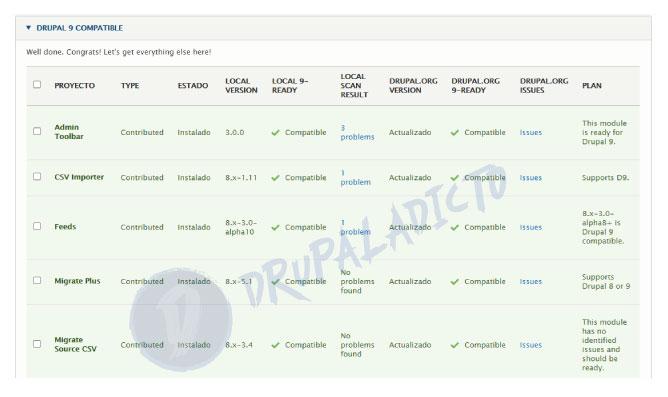Viewport: 668px width, 397px height.
Task: Click local version 3.0.0 cell
Action: (234, 132)
